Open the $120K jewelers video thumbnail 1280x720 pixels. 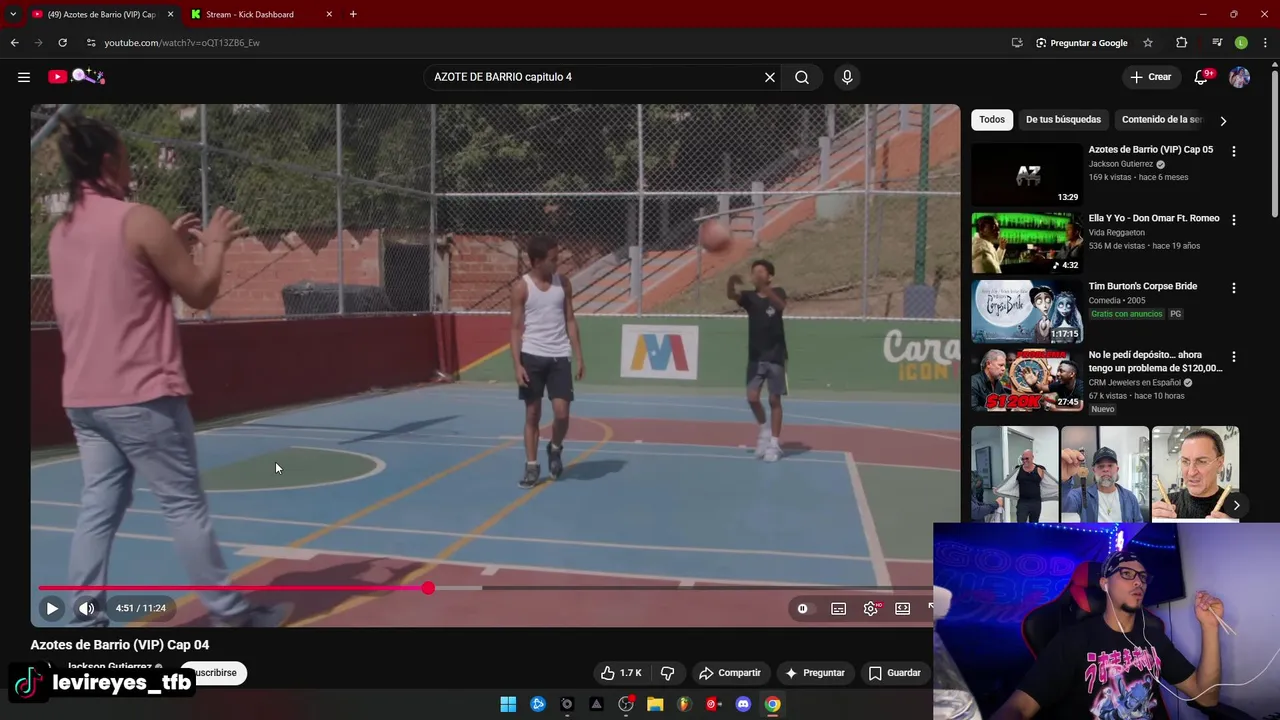pos(1027,380)
